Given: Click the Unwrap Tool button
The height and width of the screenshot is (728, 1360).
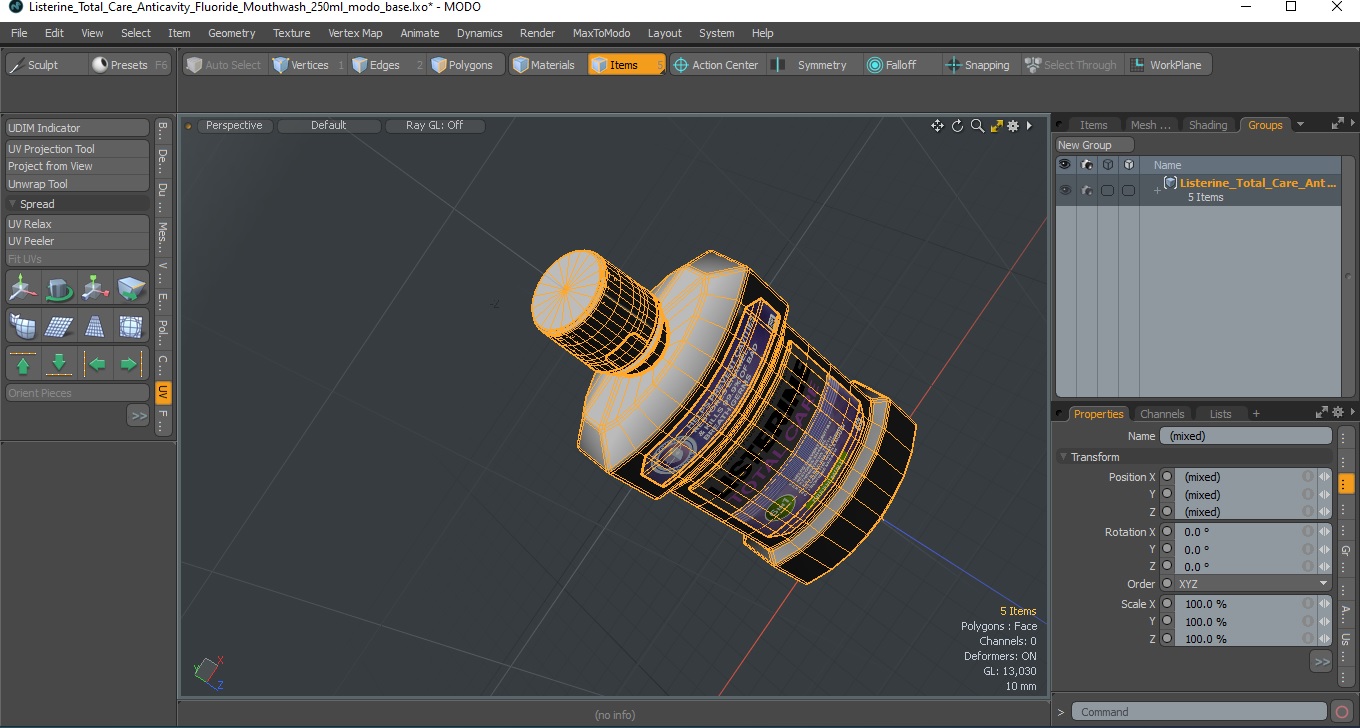Looking at the screenshot, I should (x=77, y=184).
